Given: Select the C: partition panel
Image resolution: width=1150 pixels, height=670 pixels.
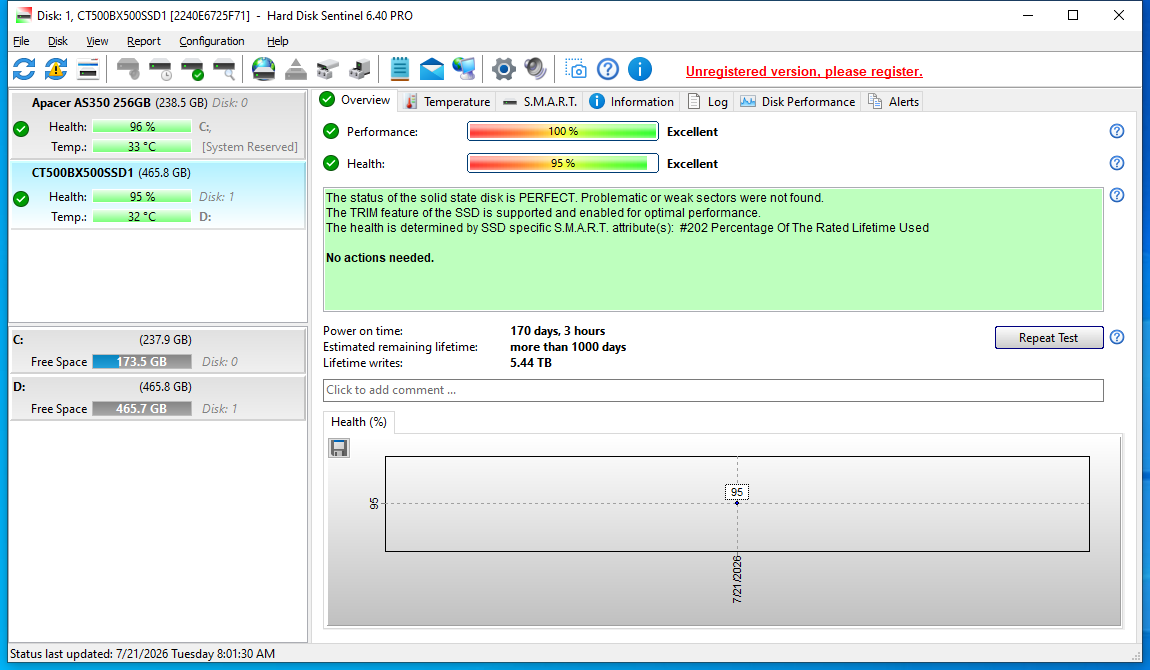Looking at the screenshot, I should [x=158, y=351].
